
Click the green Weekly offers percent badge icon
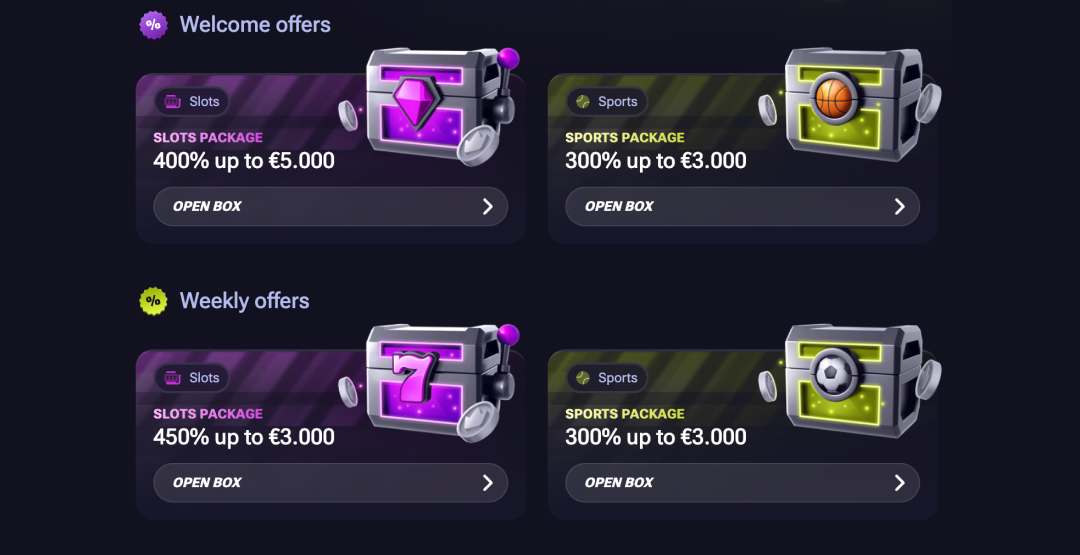point(153,301)
